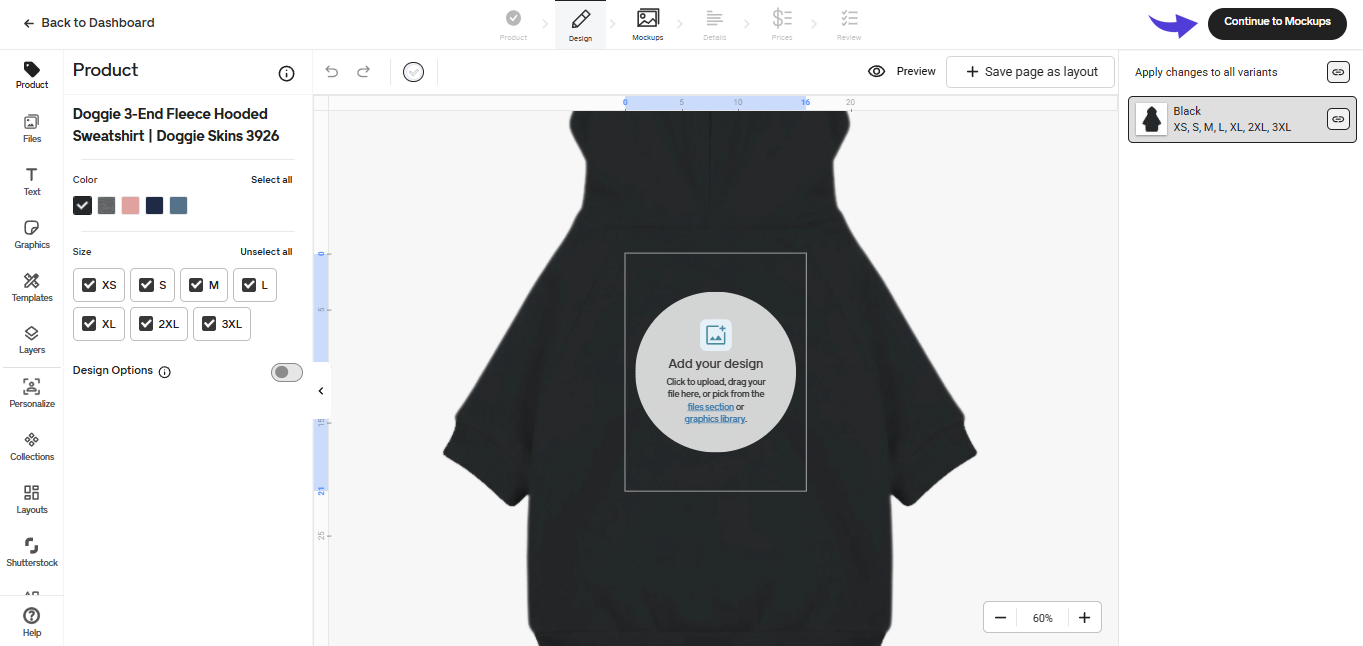Go to the Mockups step
The height and width of the screenshot is (646, 1363).
click(648, 25)
